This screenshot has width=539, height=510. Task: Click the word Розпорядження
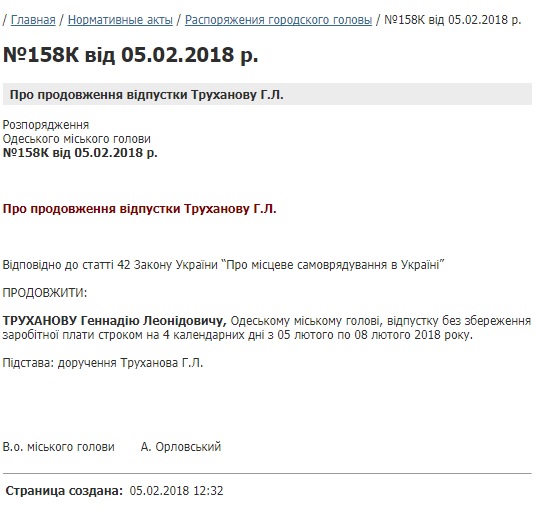pyautogui.click(x=46, y=124)
